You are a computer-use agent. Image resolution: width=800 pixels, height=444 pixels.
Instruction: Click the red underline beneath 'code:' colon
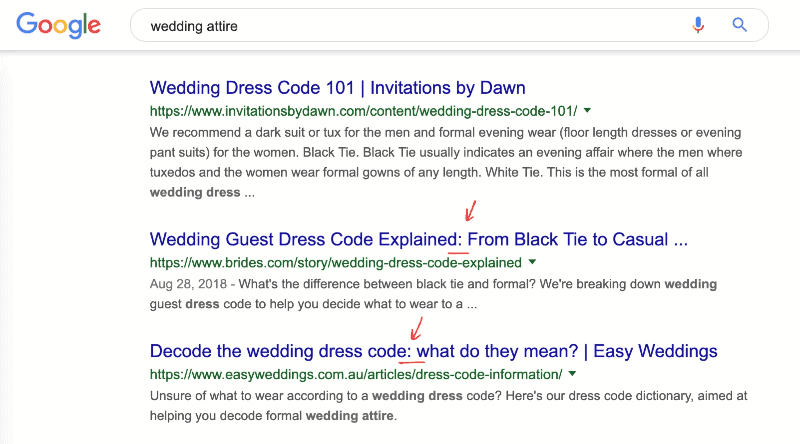pyautogui.click(x=412, y=365)
